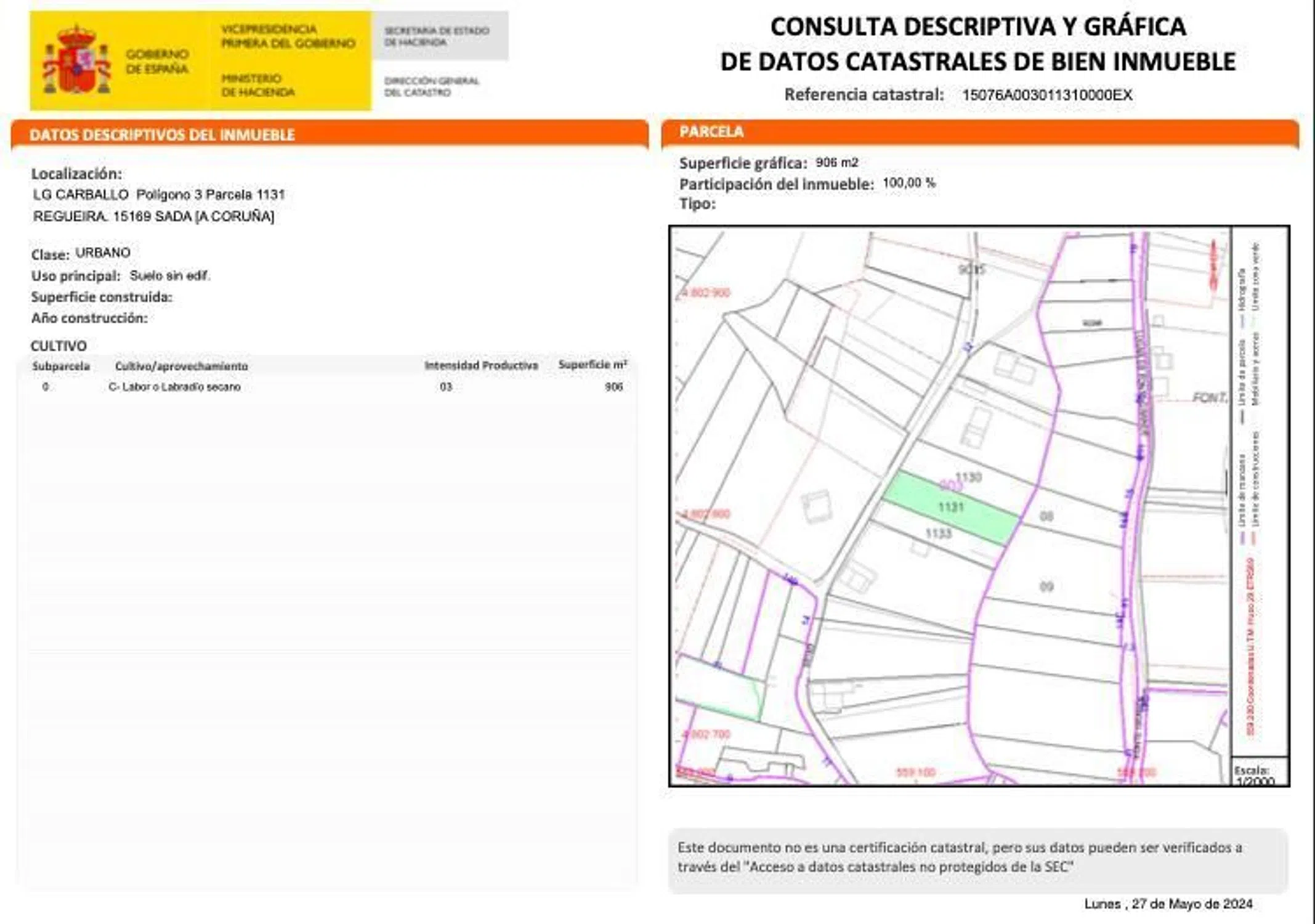Select the Parcela section header
The height and width of the screenshot is (924, 1315).
tap(711, 132)
